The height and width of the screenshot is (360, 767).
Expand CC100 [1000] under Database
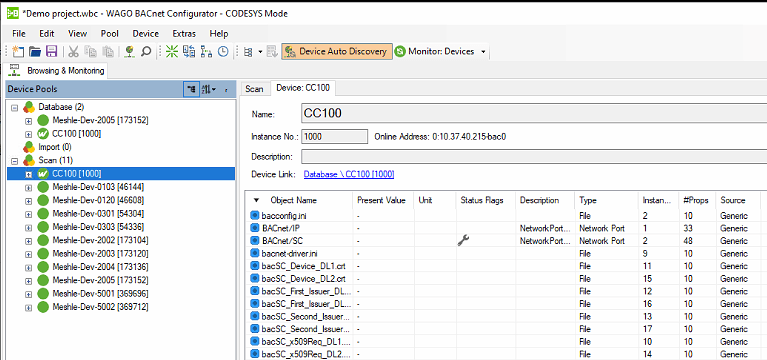(x=28, y=134)
